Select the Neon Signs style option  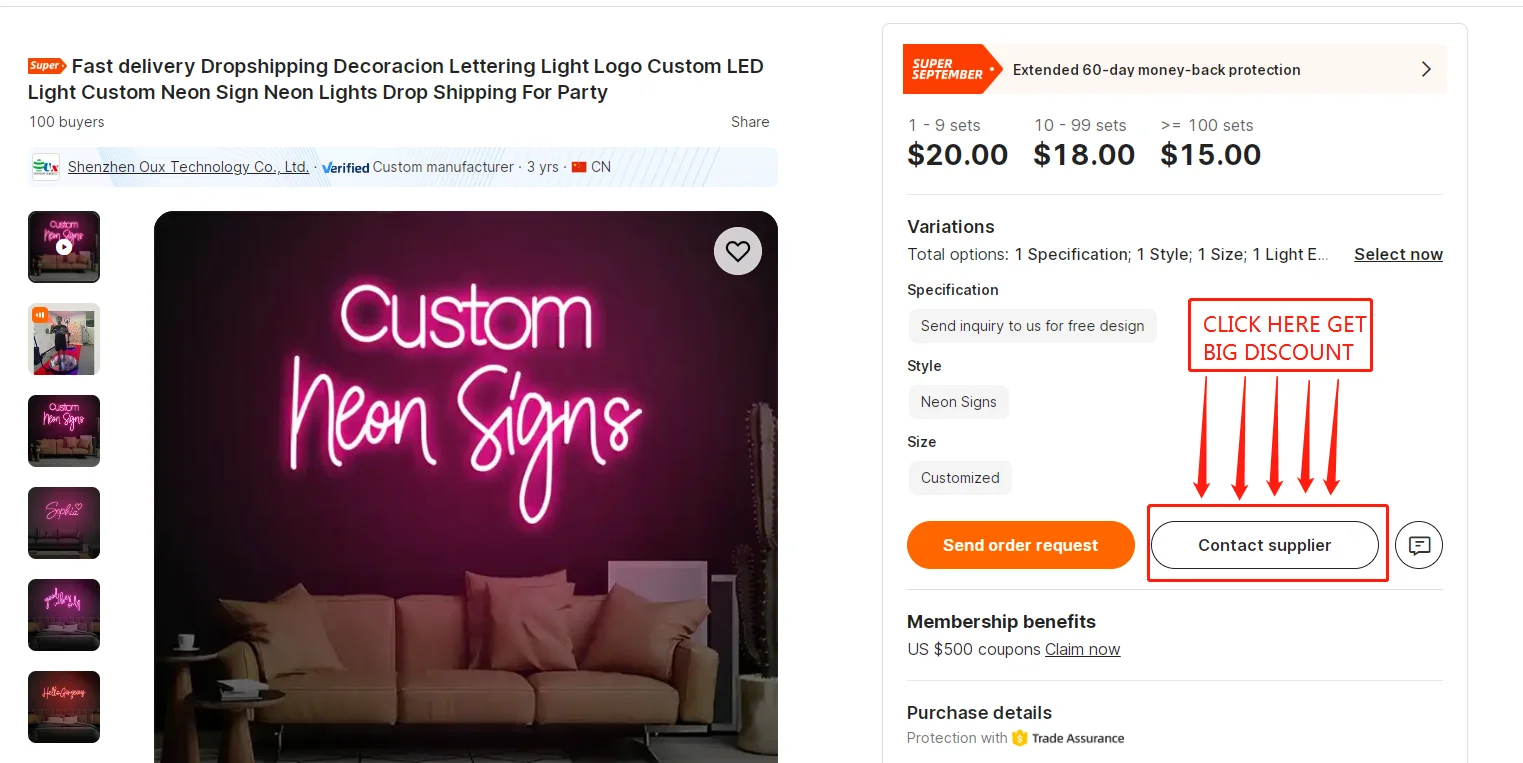[x=958, y=402]
